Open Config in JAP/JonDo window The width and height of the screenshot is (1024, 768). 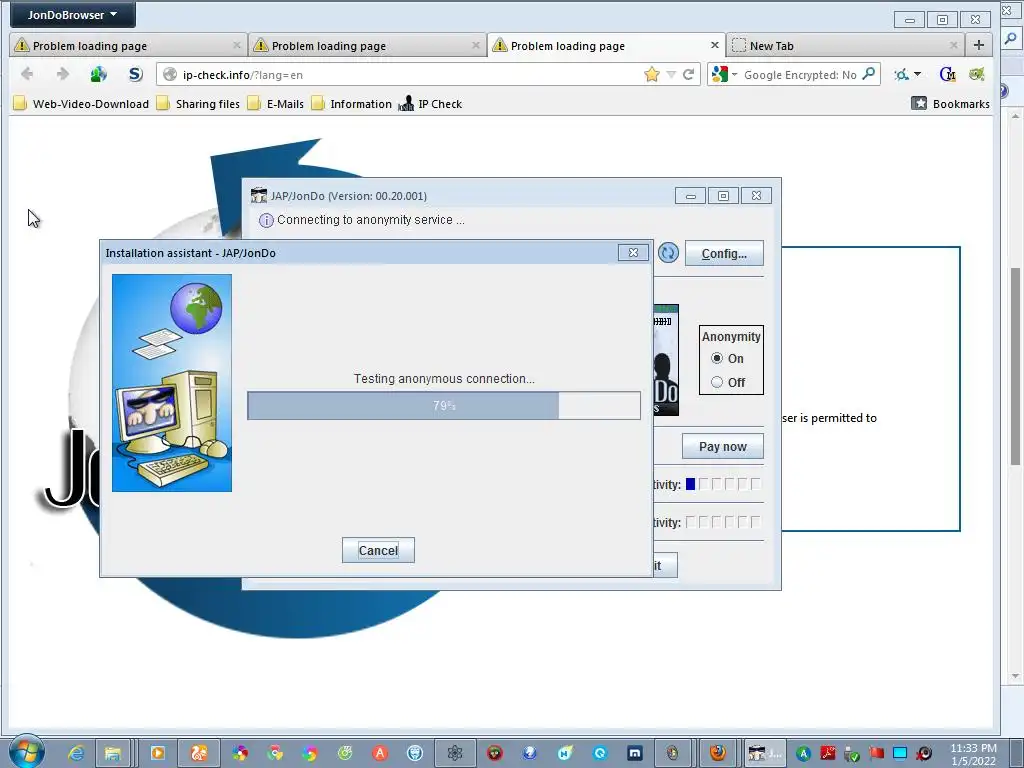click(724, 253)
